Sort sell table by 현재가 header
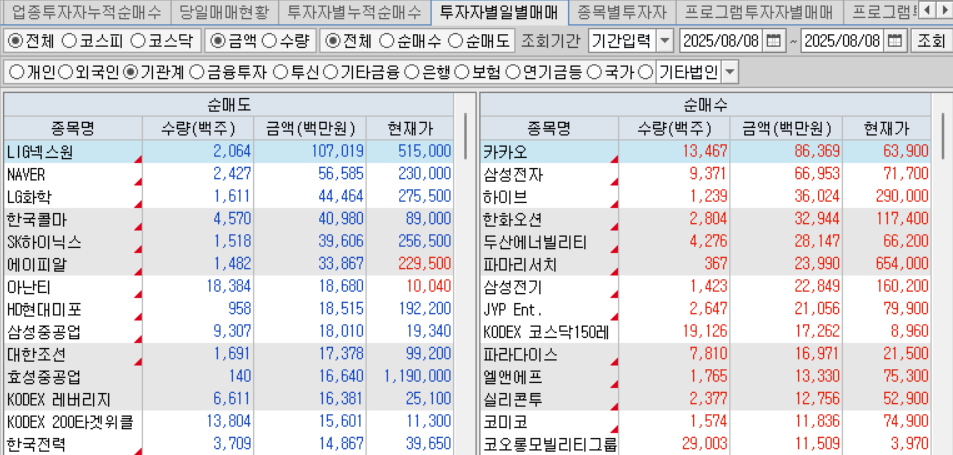953x455 pixels. (x=410, y=128)
